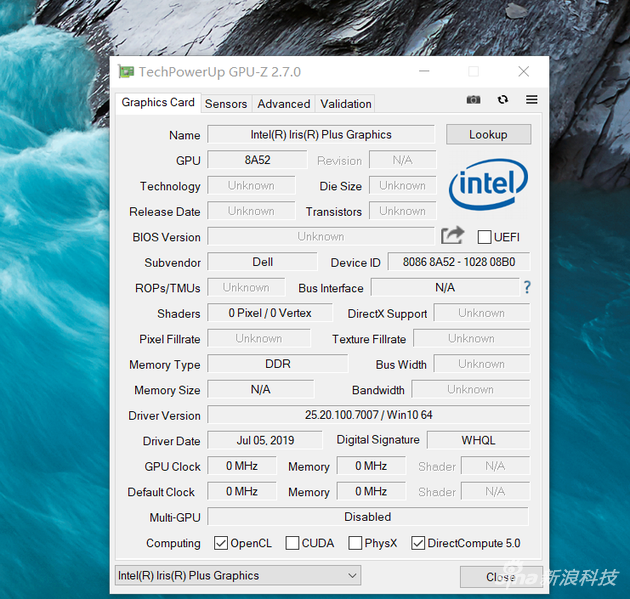This screenshot has width=630, height=599.
Task: Switch to the Sensors tab
Action: (226, 104)
